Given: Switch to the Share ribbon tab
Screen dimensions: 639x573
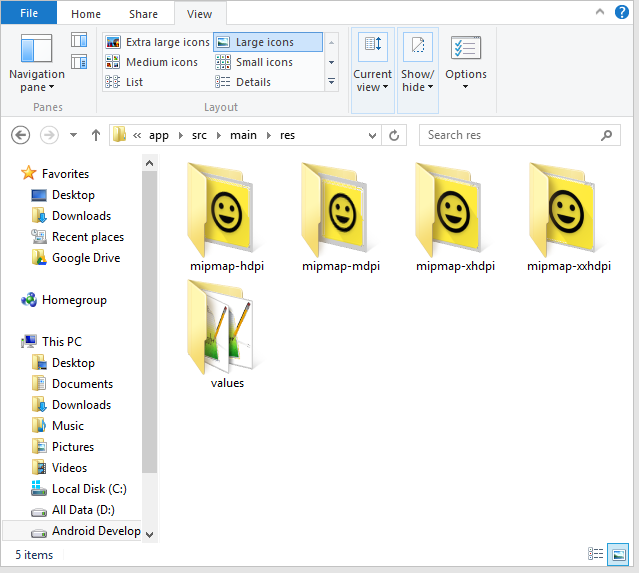Looking at the screenshot, I should [143, 14].
